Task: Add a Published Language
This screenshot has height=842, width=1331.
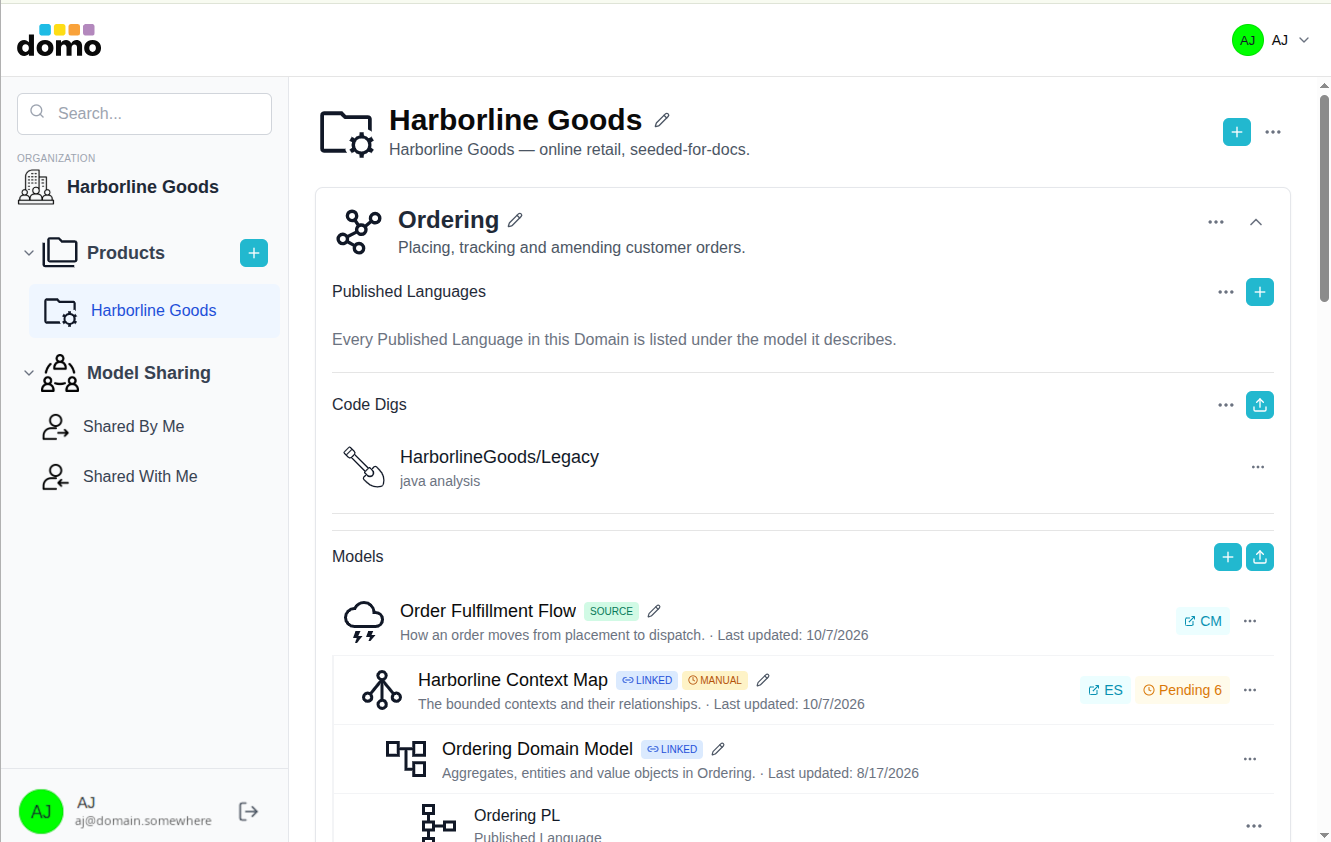Action: pyautogui.click(x=1260, y=292)
